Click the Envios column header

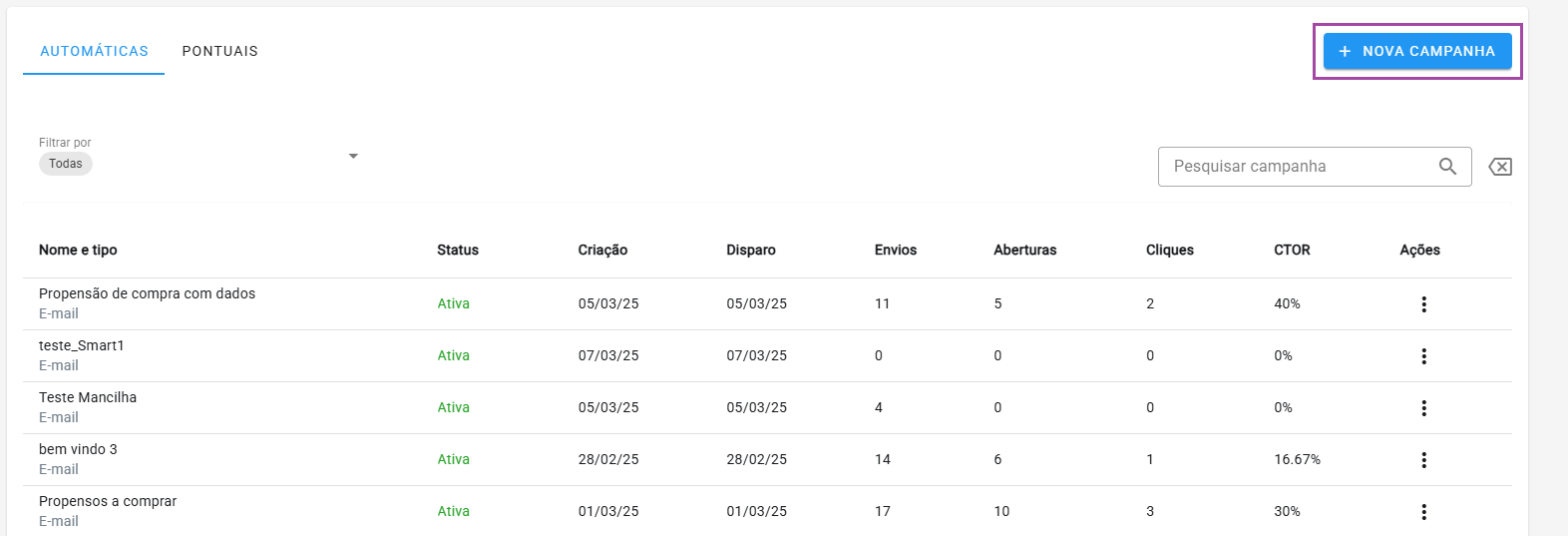[x=896, y=250]
